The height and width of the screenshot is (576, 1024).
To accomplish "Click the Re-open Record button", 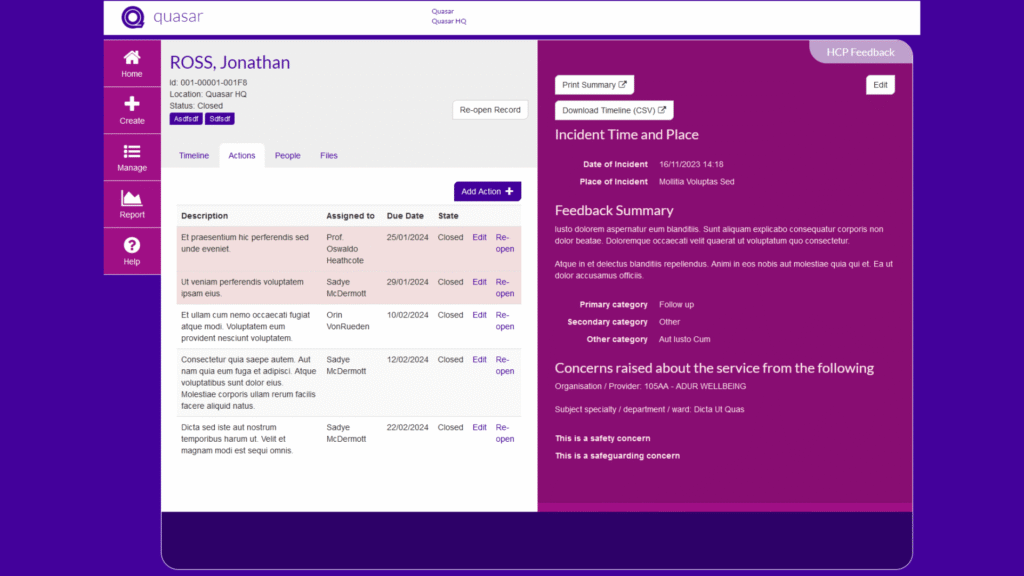I will [x=490, y=110].
